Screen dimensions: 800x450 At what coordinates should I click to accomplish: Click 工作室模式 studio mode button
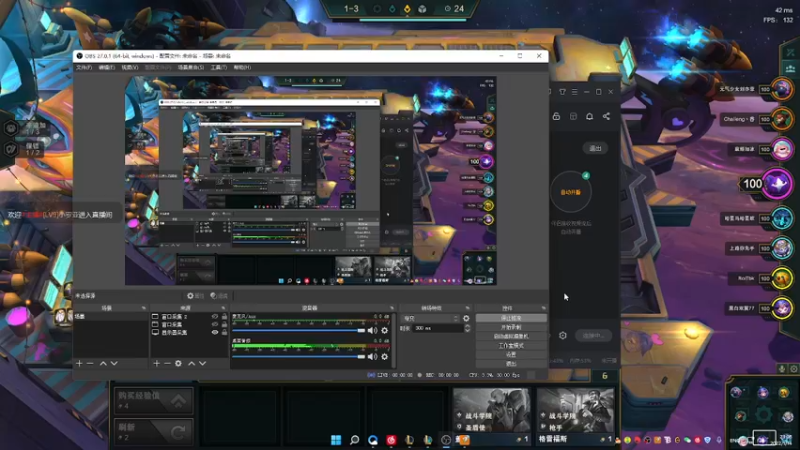(511, 345)
